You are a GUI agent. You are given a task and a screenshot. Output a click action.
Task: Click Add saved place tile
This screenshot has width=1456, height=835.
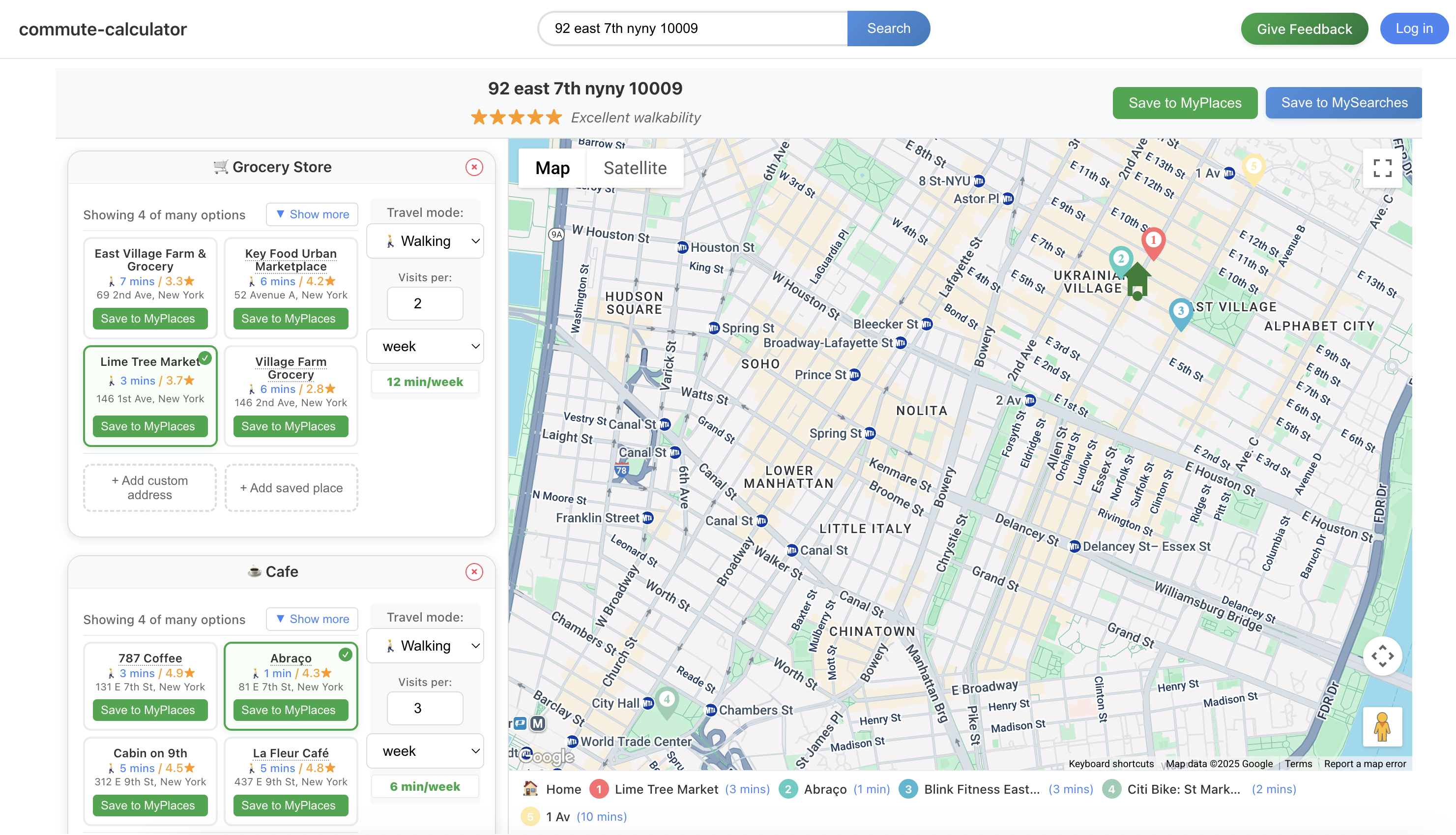(x=291, y=487)
